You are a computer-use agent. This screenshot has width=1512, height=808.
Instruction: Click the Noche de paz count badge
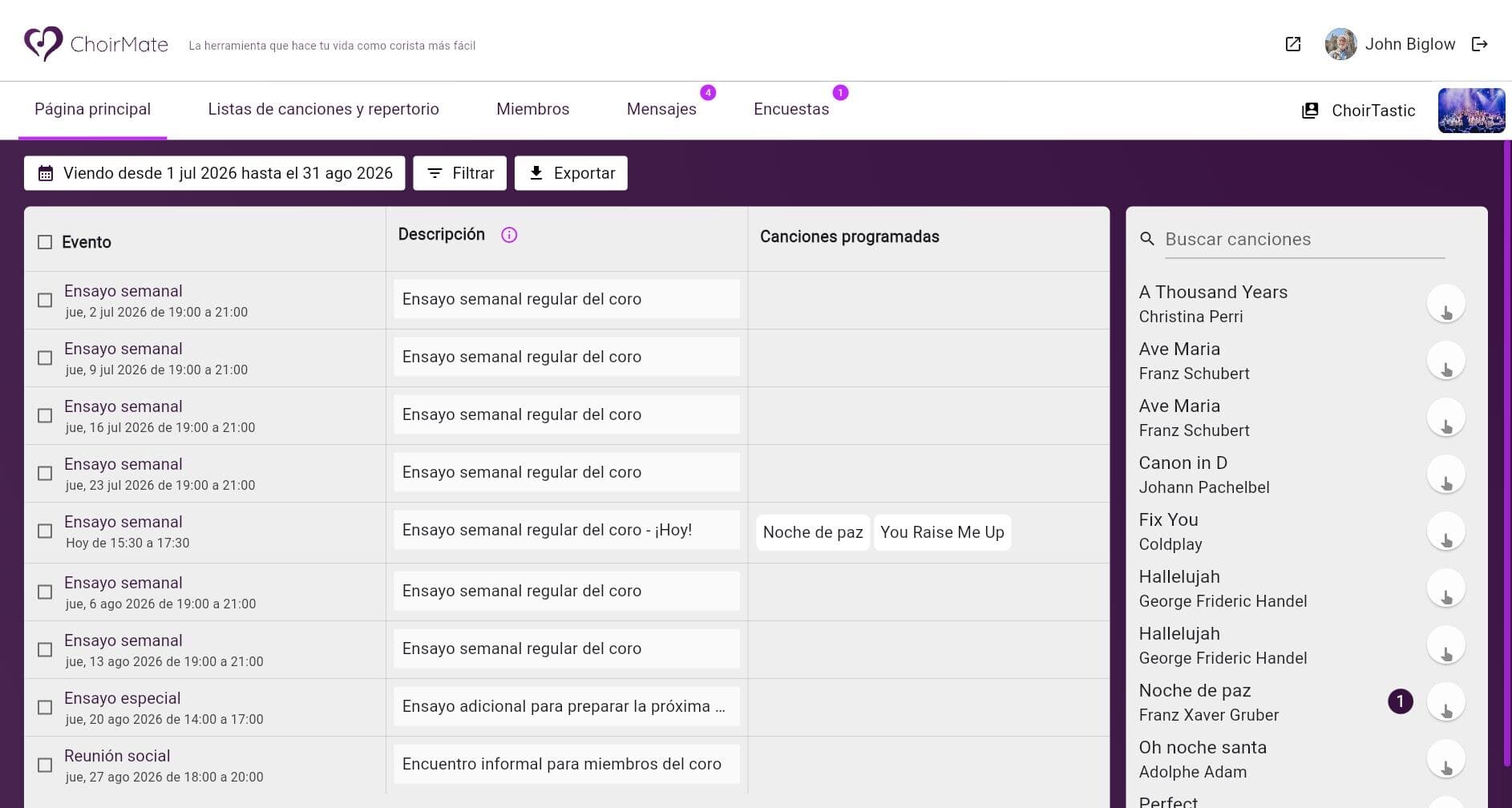point(1401,701)
